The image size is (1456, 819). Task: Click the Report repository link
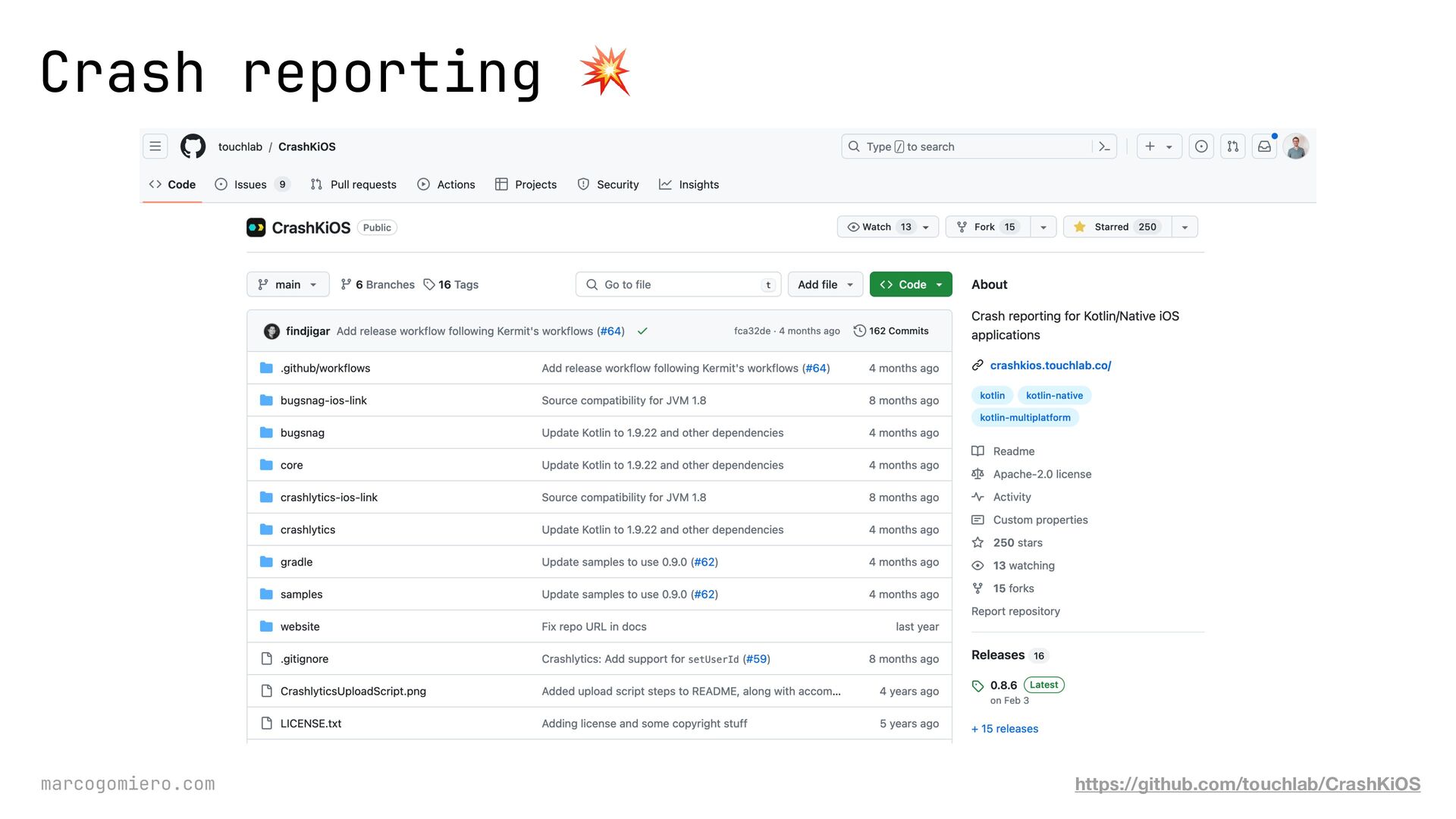pos(1015,611)
